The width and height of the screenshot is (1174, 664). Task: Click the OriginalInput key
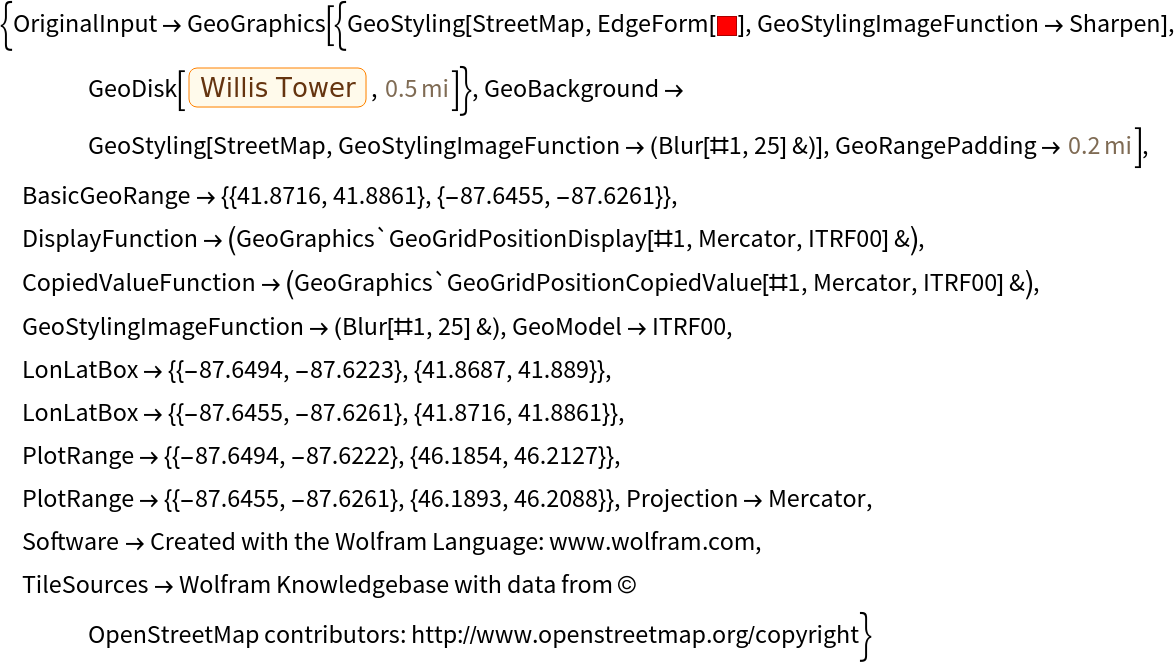click(x=84, y=25)
